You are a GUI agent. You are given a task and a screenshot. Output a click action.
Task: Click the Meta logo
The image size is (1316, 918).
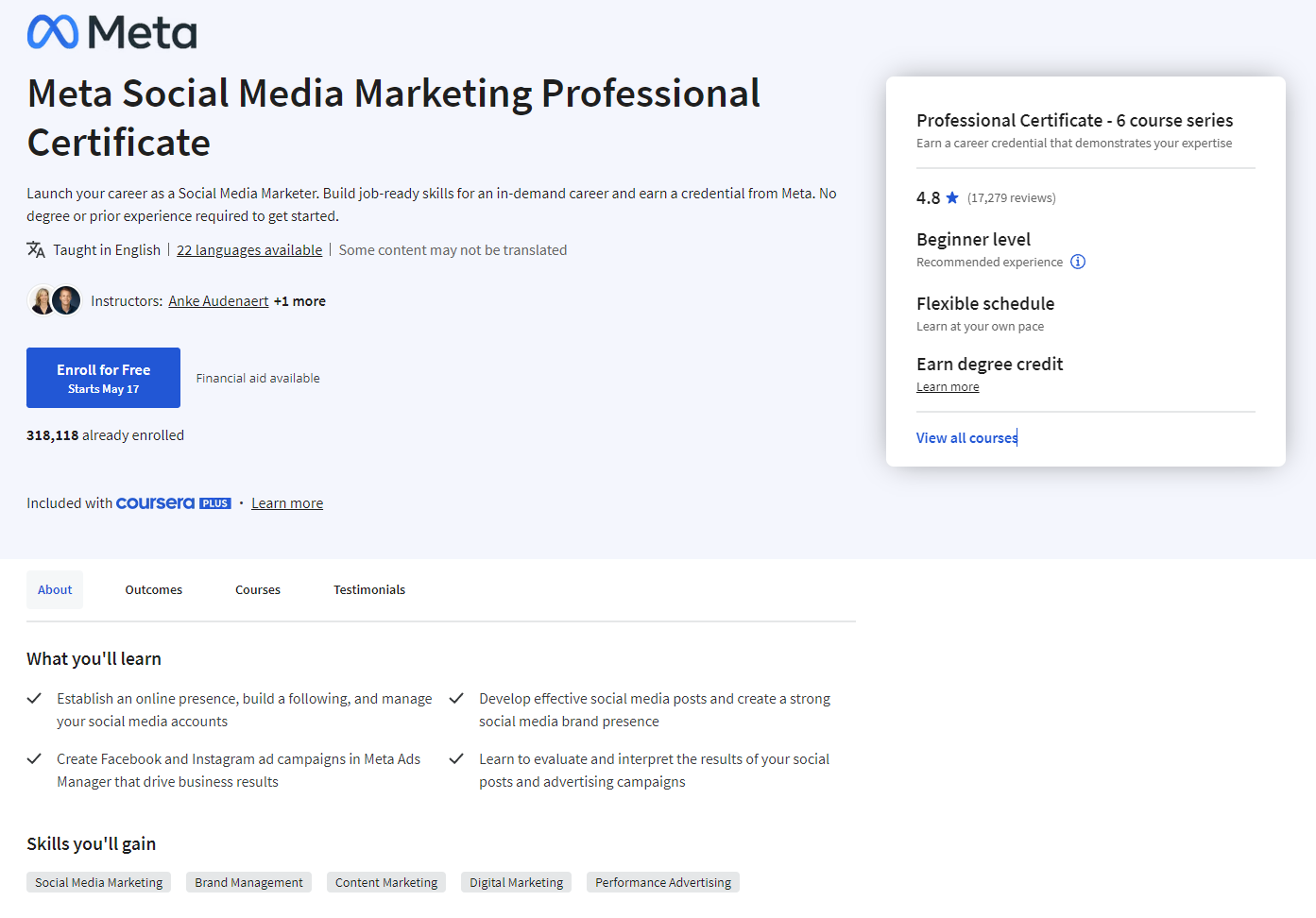click(111, 30)
